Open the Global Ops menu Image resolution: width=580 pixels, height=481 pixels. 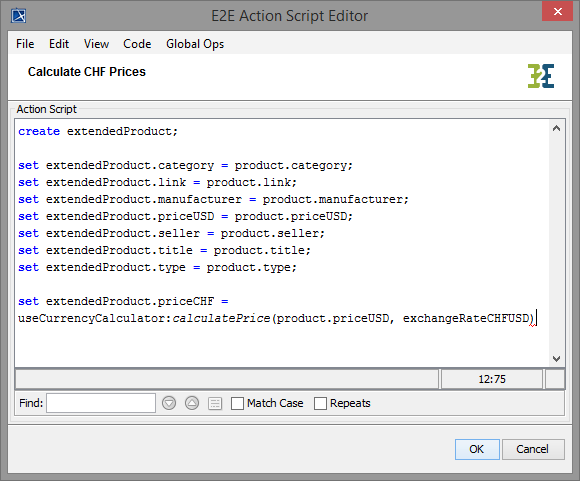click(195, 44)
